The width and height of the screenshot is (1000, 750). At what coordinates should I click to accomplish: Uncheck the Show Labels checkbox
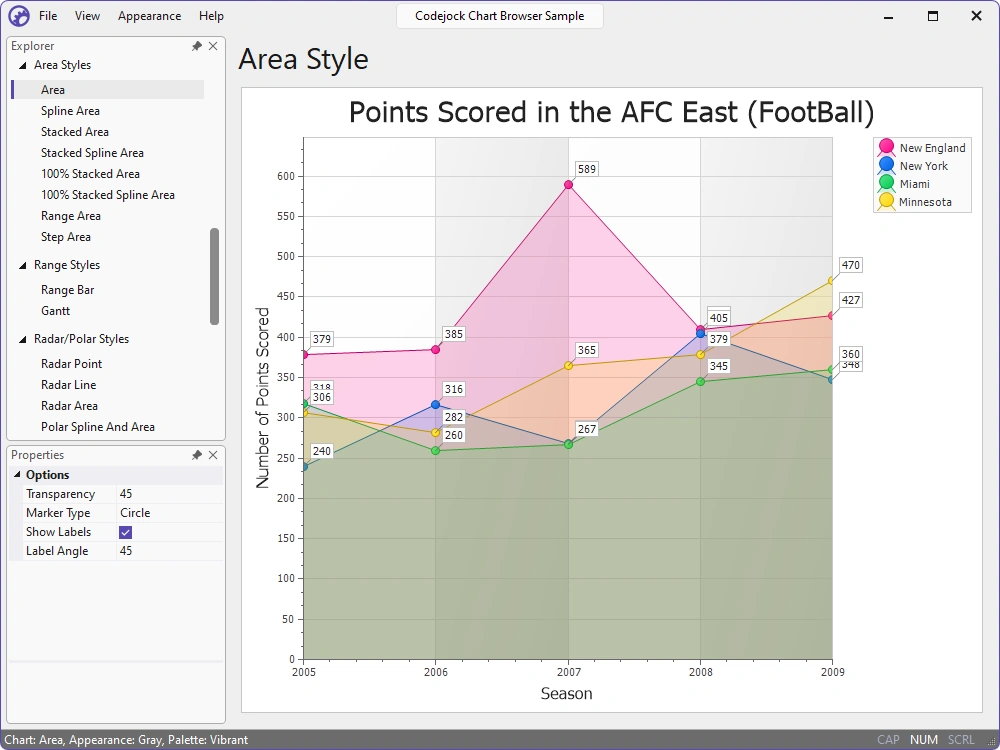point(126,532)
